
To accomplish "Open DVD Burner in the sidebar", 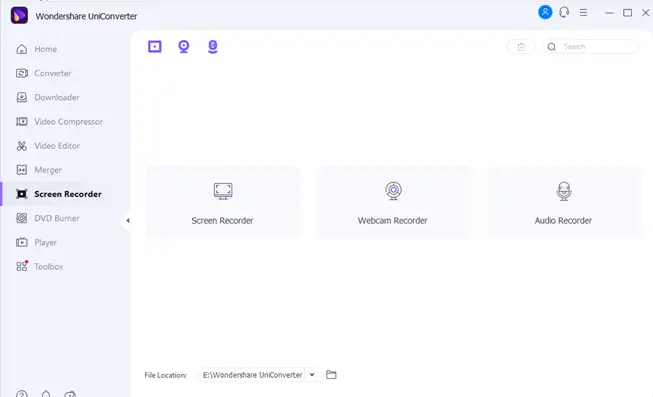I will 65,218.
